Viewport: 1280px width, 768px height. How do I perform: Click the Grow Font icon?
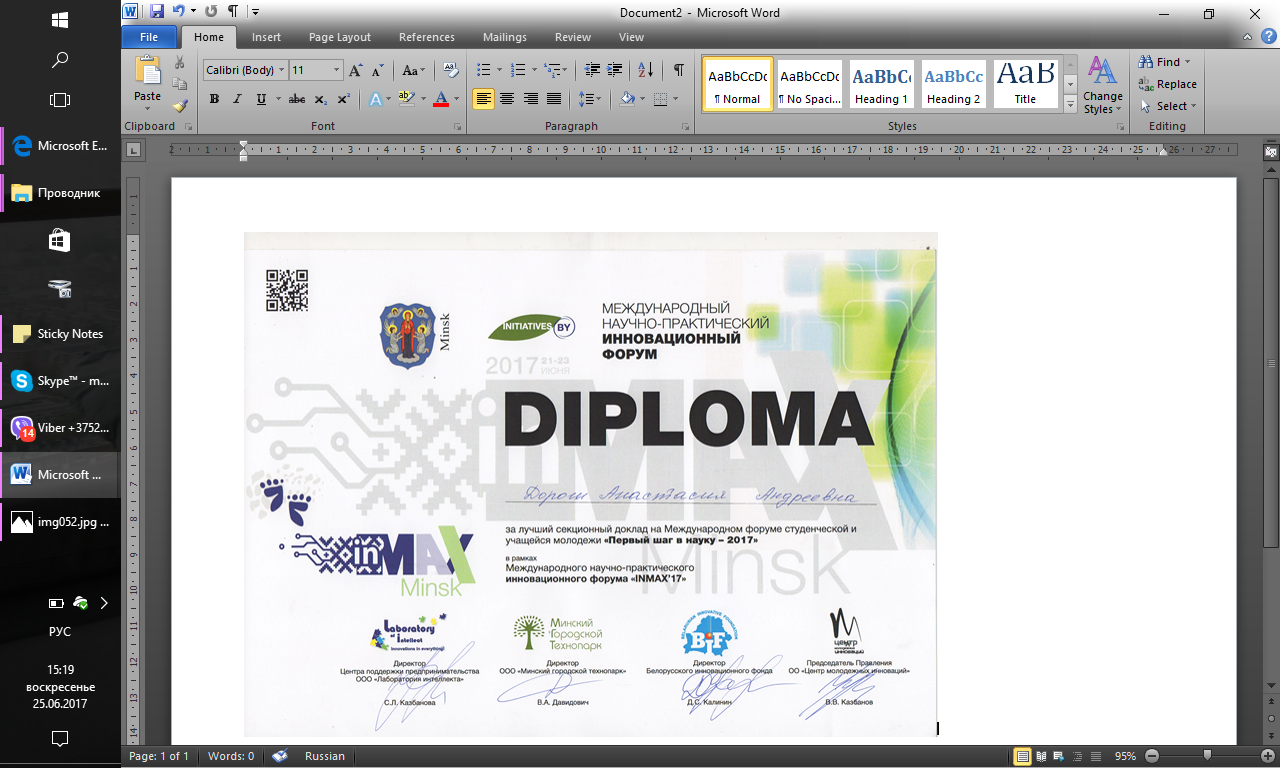point(355,71)
